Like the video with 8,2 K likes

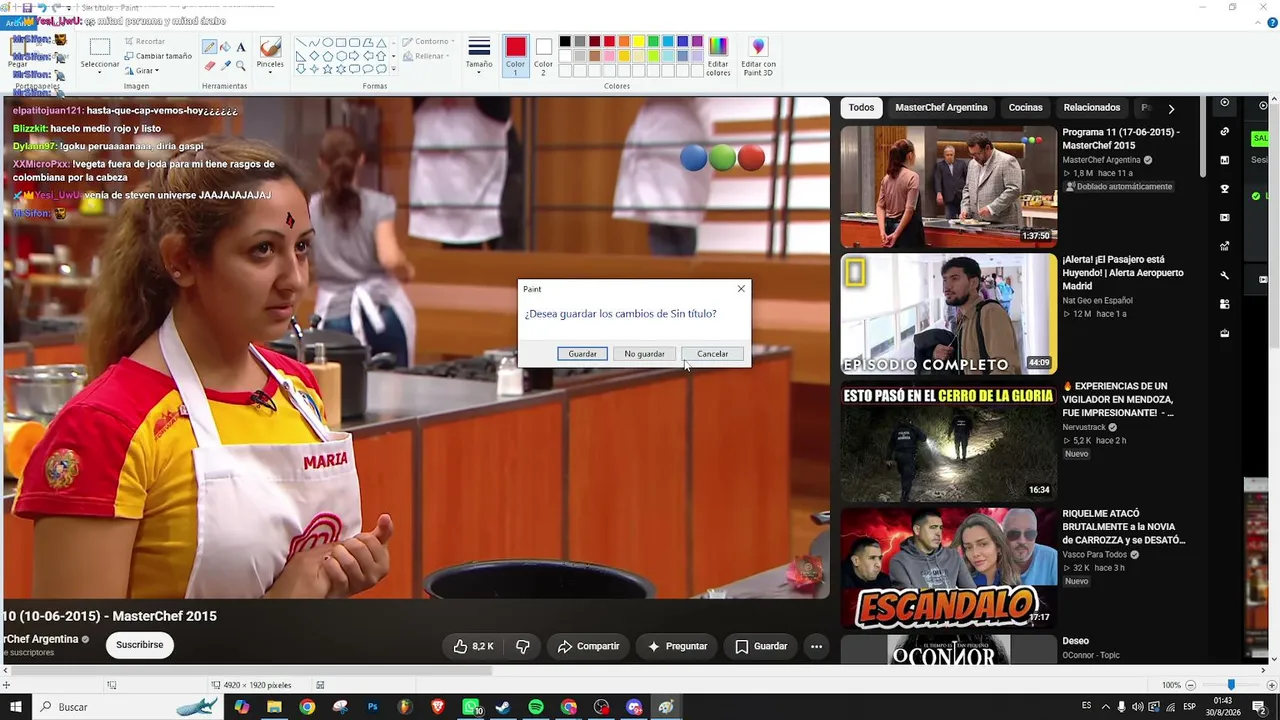[473, 646]
